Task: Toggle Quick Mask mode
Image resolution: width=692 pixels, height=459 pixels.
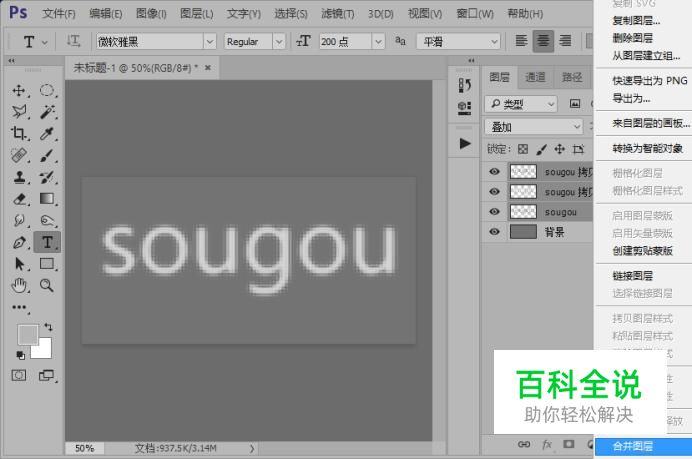Action: 19,376
